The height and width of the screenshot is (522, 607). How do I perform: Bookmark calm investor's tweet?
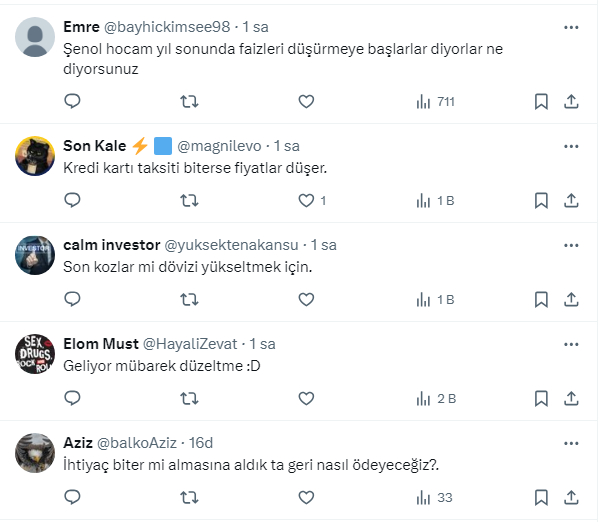(x=540, y=299)
